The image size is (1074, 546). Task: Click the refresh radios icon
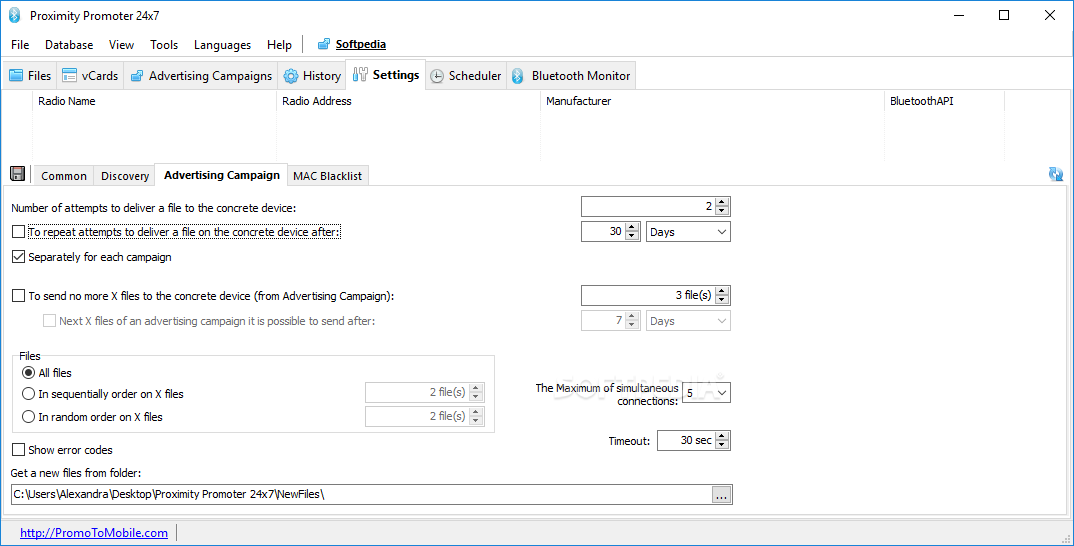[1056, 174]
